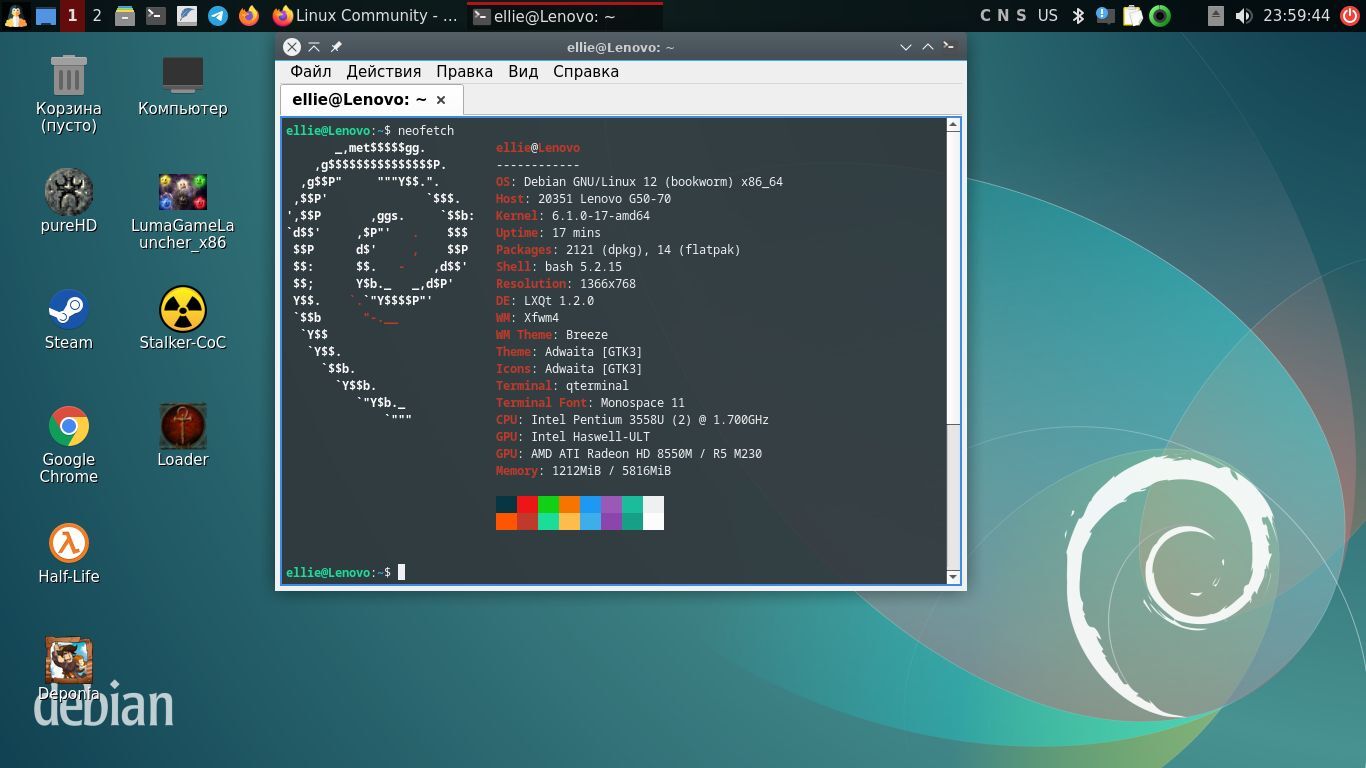This screenshot has width=1366, height=768.
Task: Click the Bluetooth tray icon
Action: 1078,16
